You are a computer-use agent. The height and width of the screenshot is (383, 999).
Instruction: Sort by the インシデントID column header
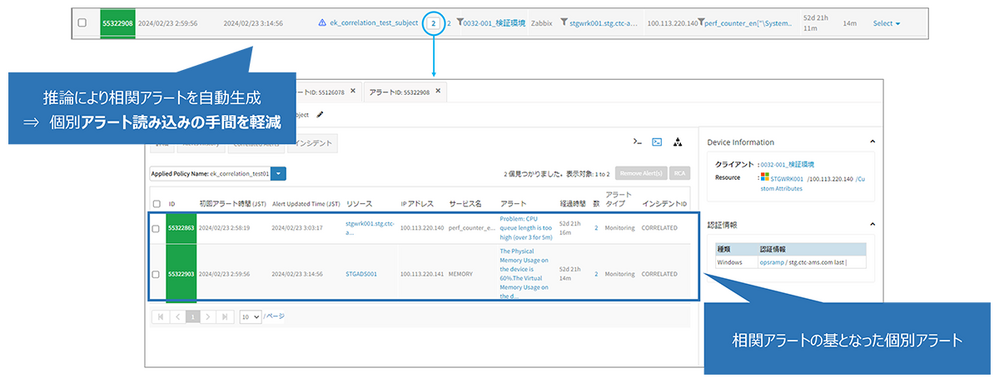pos(664,204)
